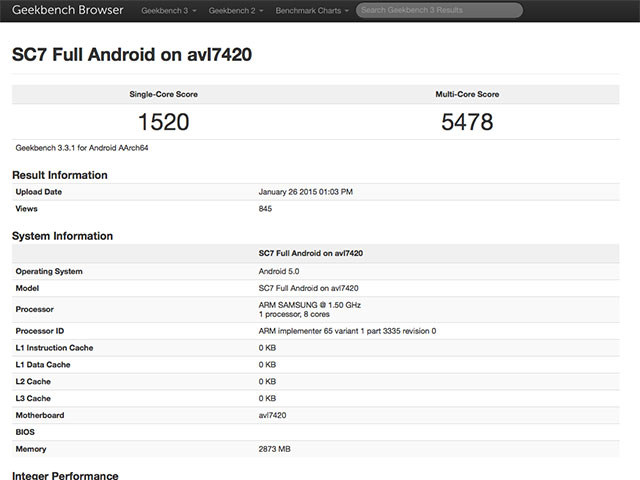Select the L1 Instruction Cache 0 KB value
Viewport: 640px width, 480px height.
tap(267, 348)
